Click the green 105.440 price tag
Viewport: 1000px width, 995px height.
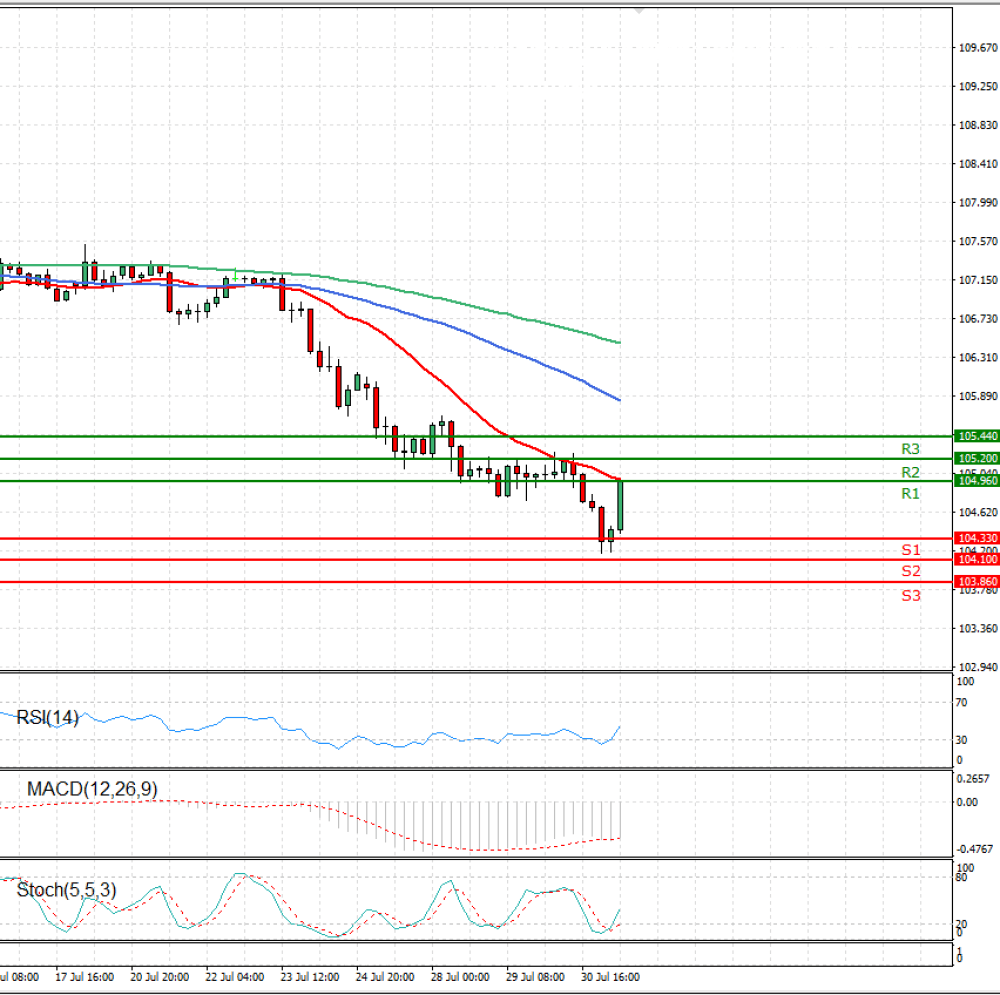pos(976,436)
